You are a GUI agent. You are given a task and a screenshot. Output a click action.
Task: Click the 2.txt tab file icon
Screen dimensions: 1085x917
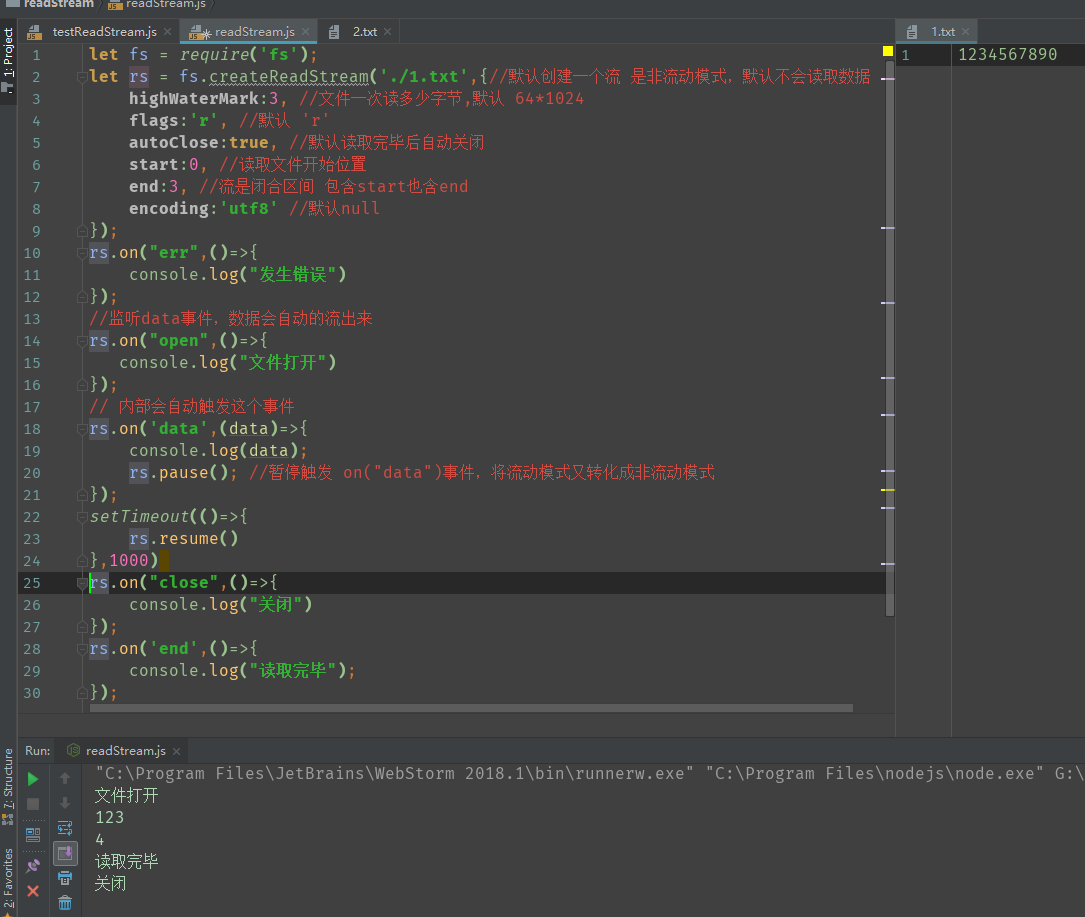point(334,32)
